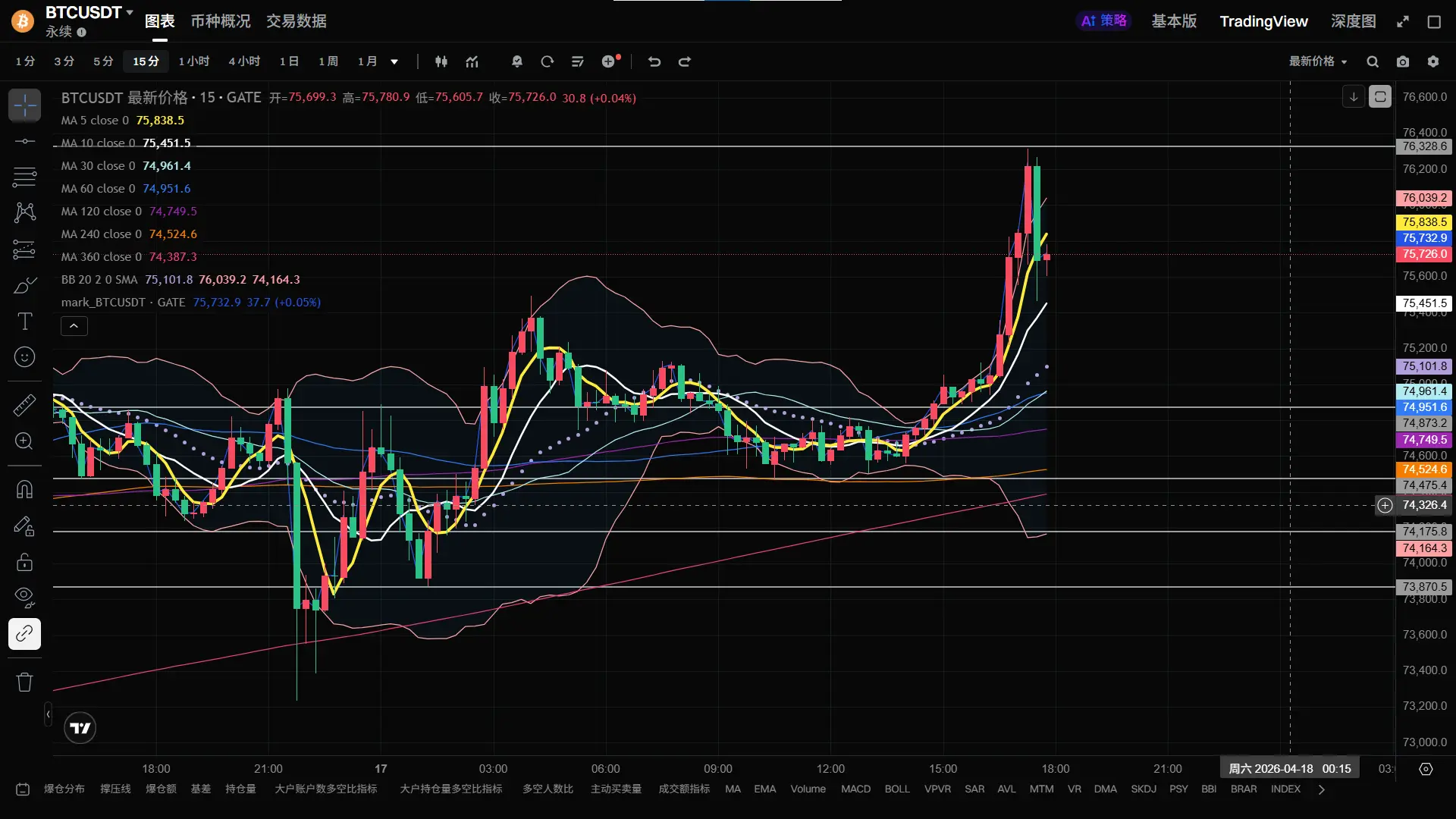
Task: Click the 74,326.4 price axis plus marker
Action: [1385, 505]
